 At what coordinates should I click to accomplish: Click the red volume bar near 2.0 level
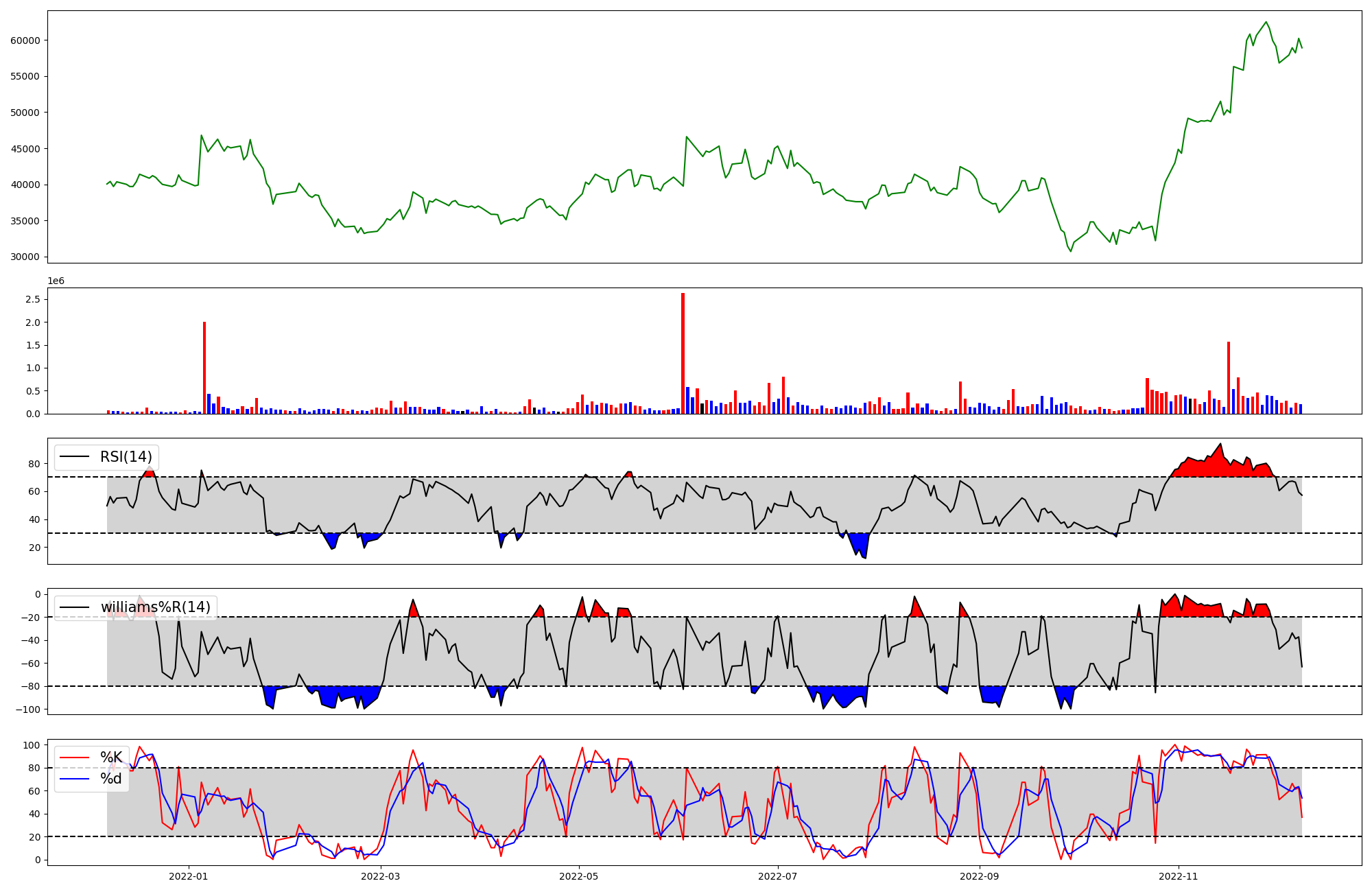pyautogui.click(x=204, y=368)
